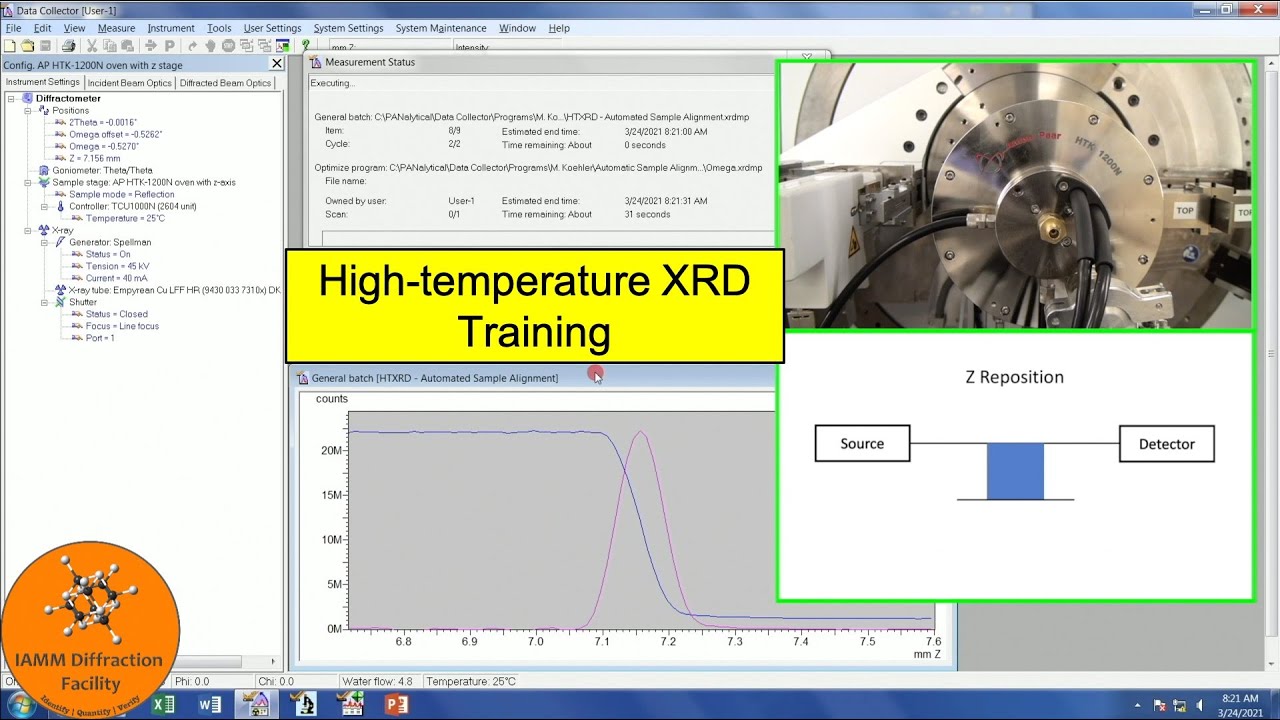Click the hand toolbar icon
1280x720 pixels.
[211, 45]
